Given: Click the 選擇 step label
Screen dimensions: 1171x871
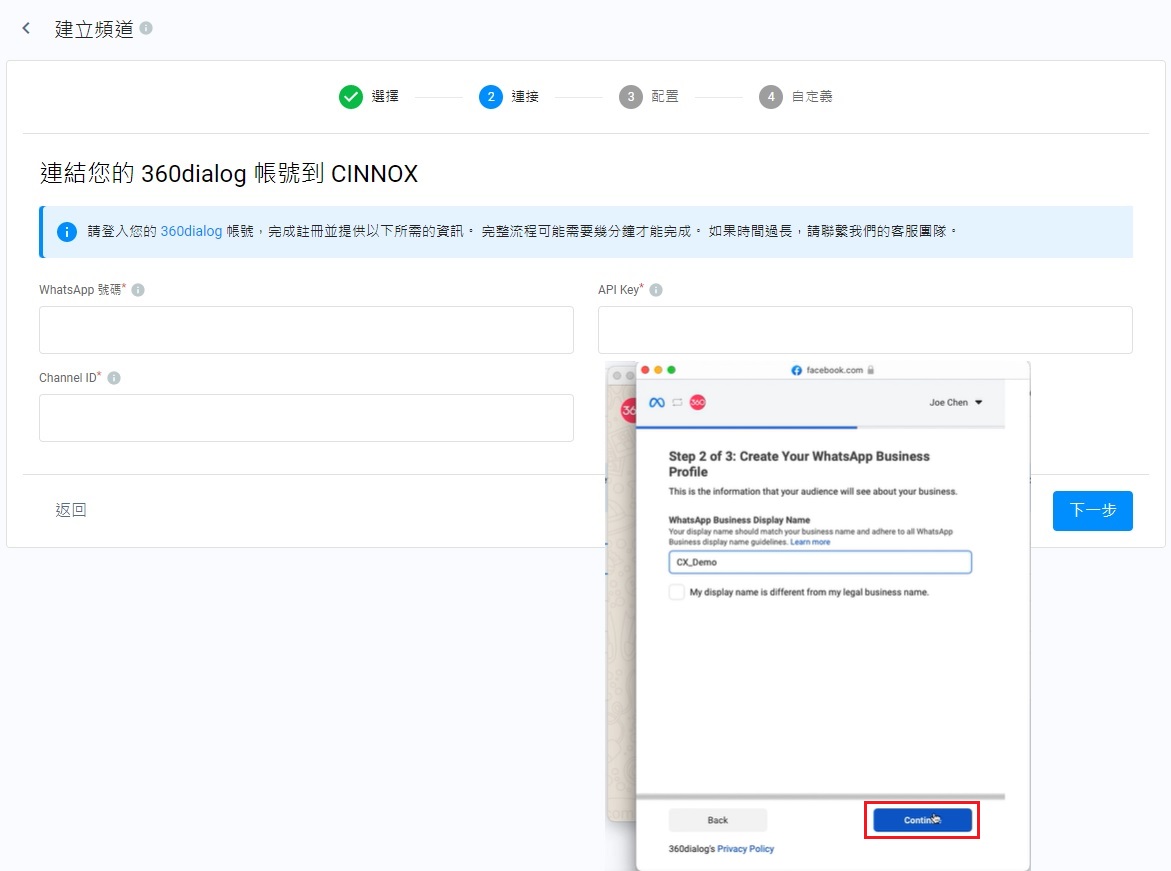Looking at the screenshot, I should click(x=385, y=96).
